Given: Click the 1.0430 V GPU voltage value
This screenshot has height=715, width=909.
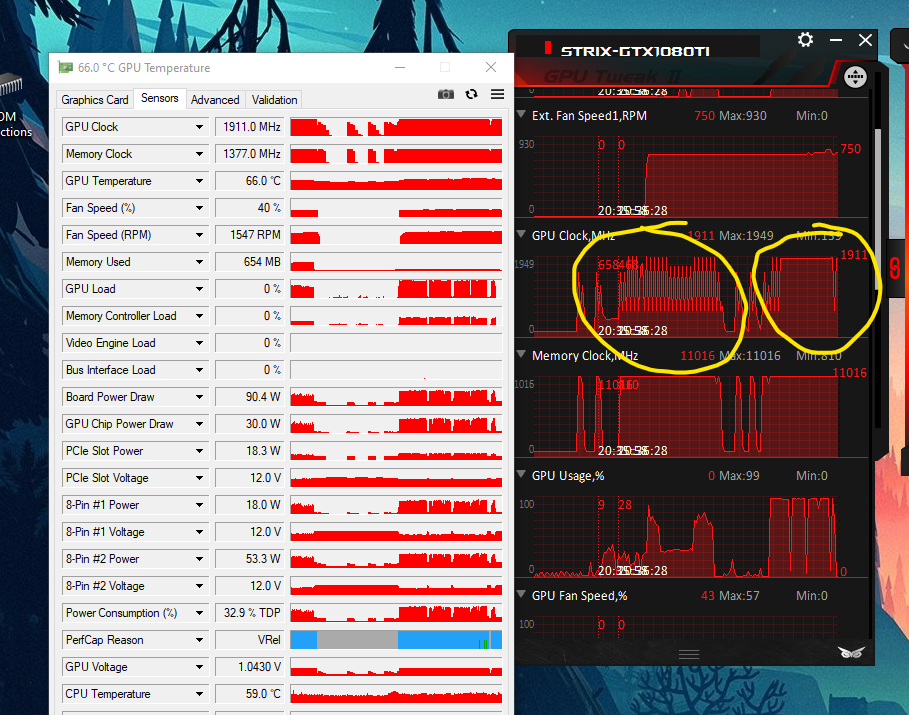Looking at the screenshot, I should (250, 667).
